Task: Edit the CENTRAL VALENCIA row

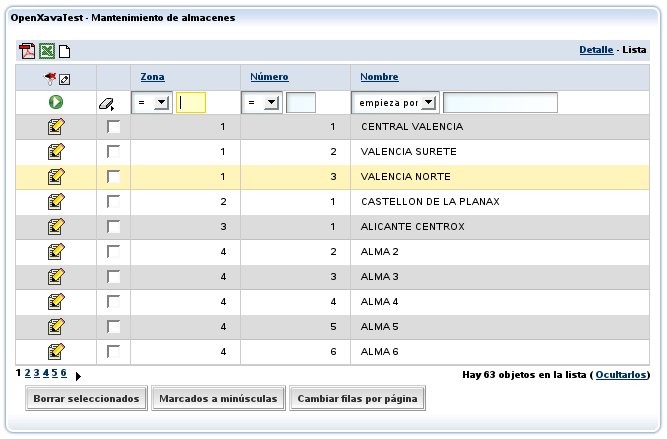Action: click(x=56, y=127)
